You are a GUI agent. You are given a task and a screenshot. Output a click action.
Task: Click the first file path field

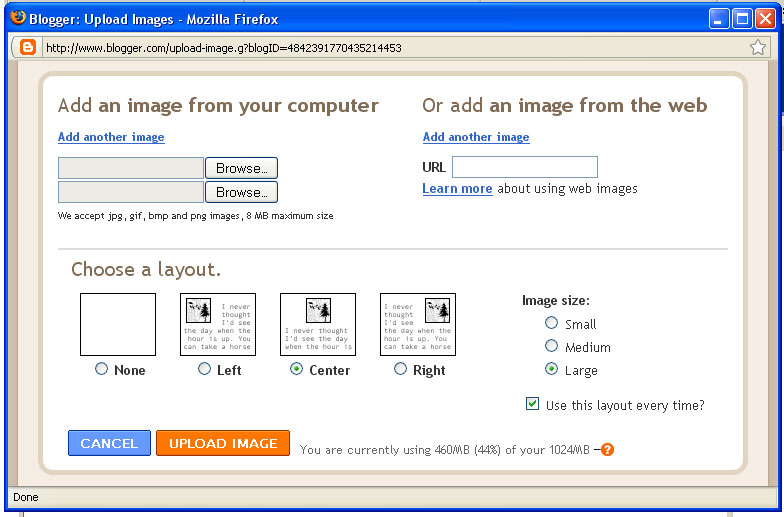click(x=131, y=168)
